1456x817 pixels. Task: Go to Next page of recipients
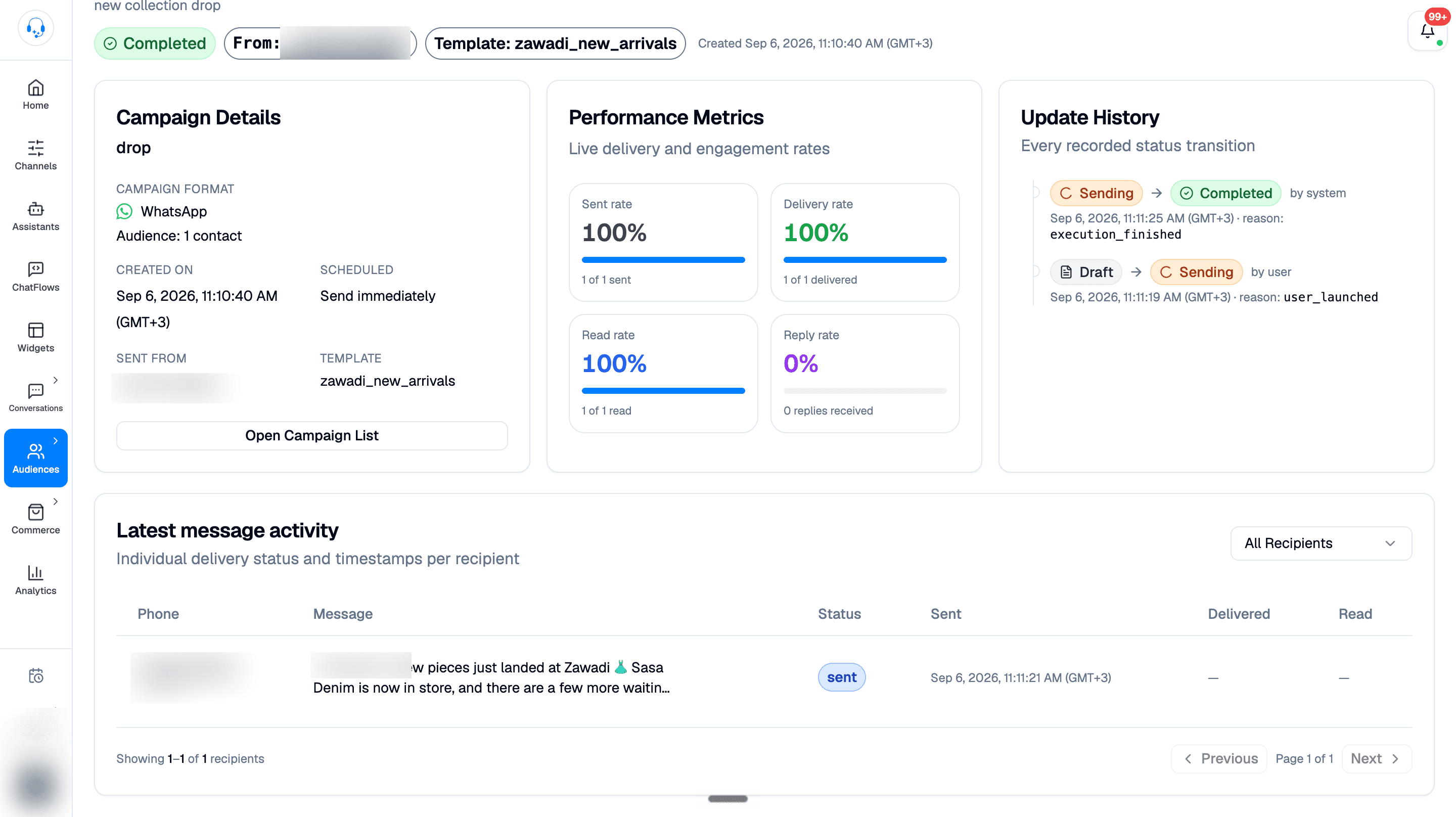pos(1376,759)
